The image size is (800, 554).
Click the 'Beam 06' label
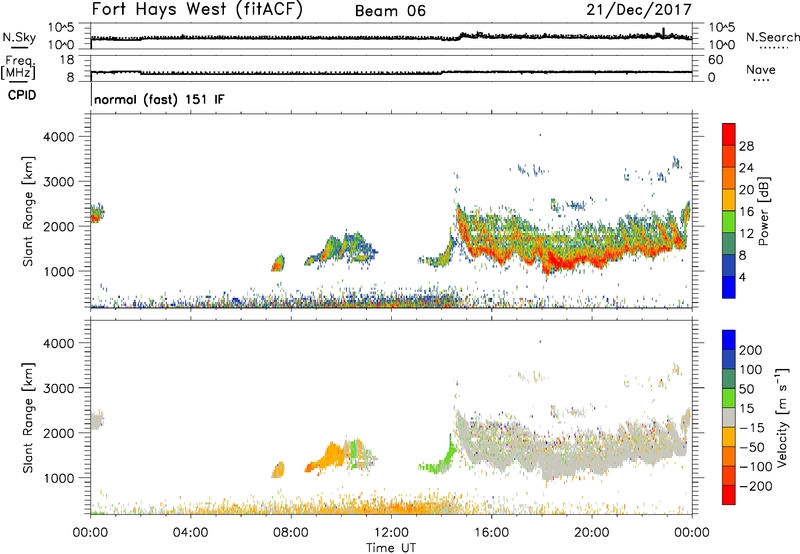tap(390, 11)
